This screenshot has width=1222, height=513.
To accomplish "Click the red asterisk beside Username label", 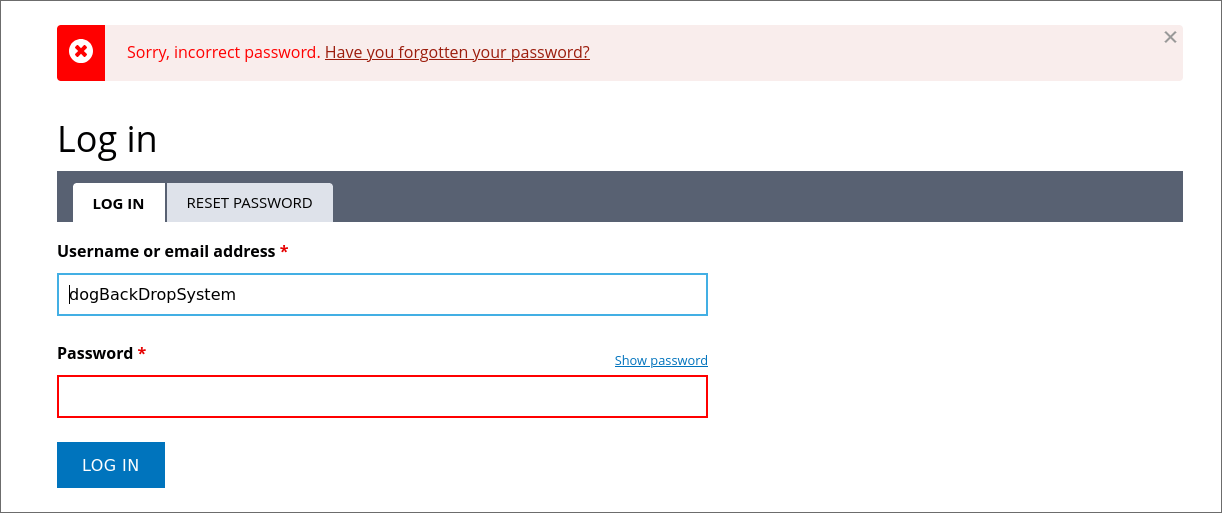I will [x=284, y=251].
